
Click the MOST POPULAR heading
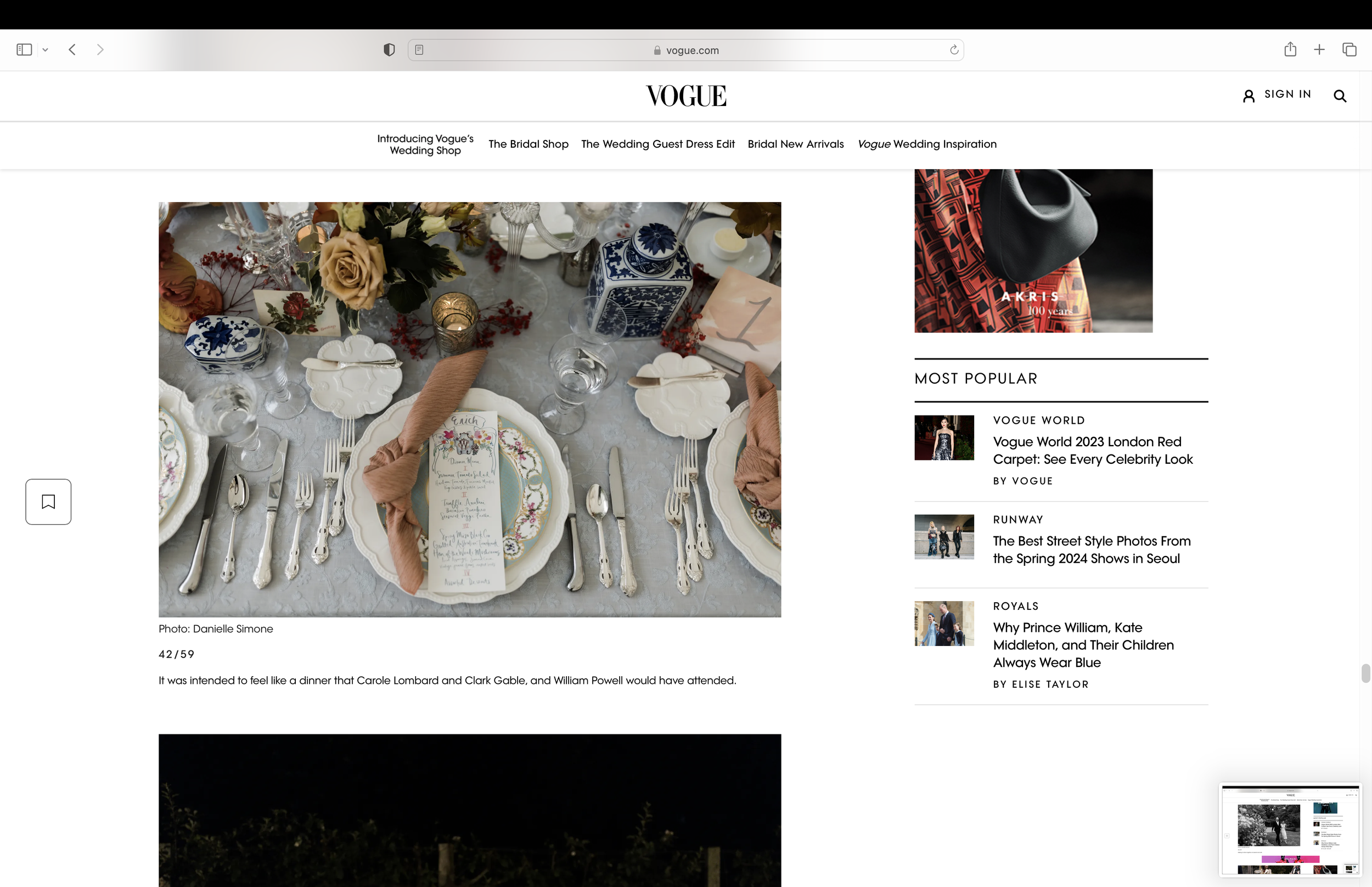pos(975,378)
